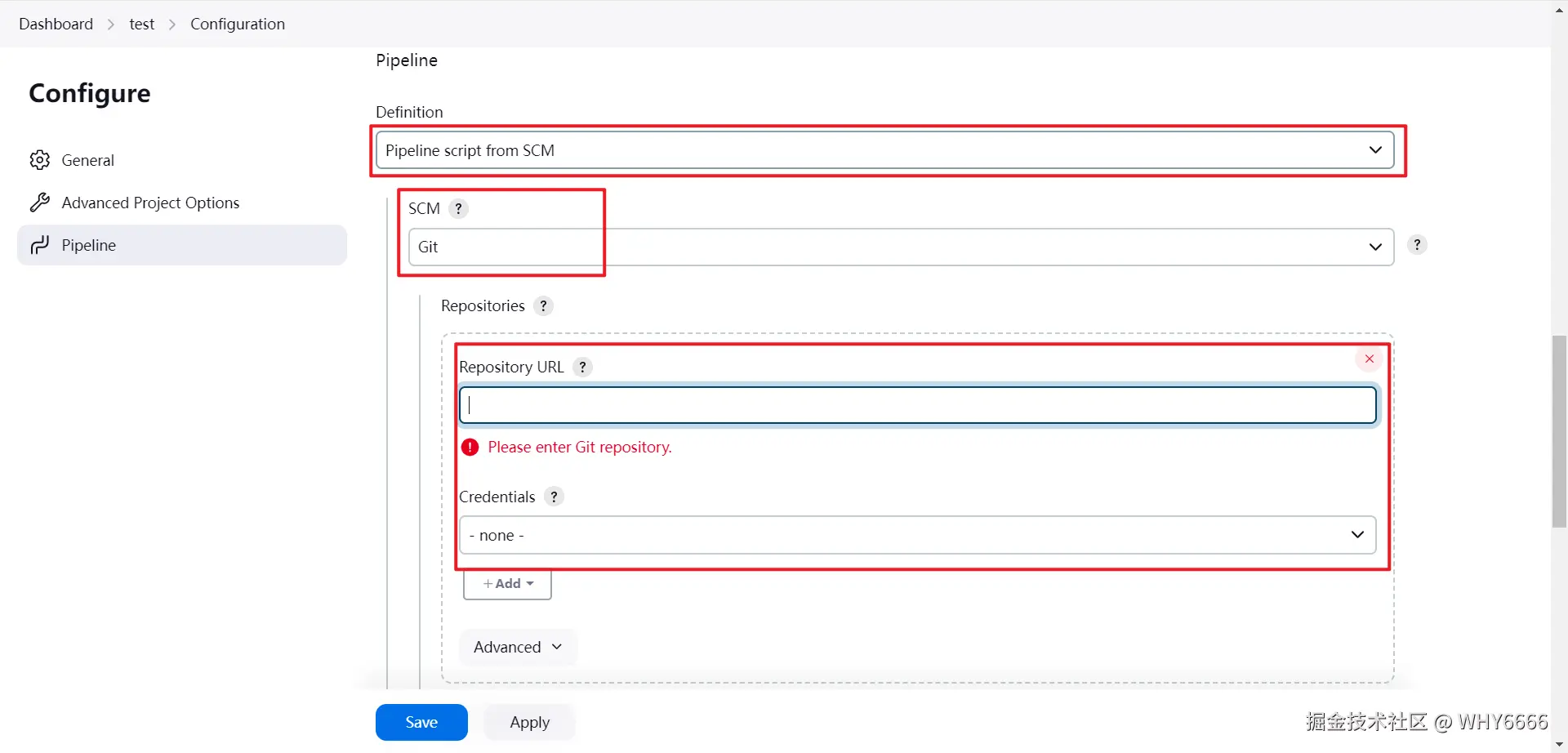The width and height of the screenshot is (1568, 753).
Task: Open the Definition dropdown
Action: pyautogui.click(x=884, y=150)
